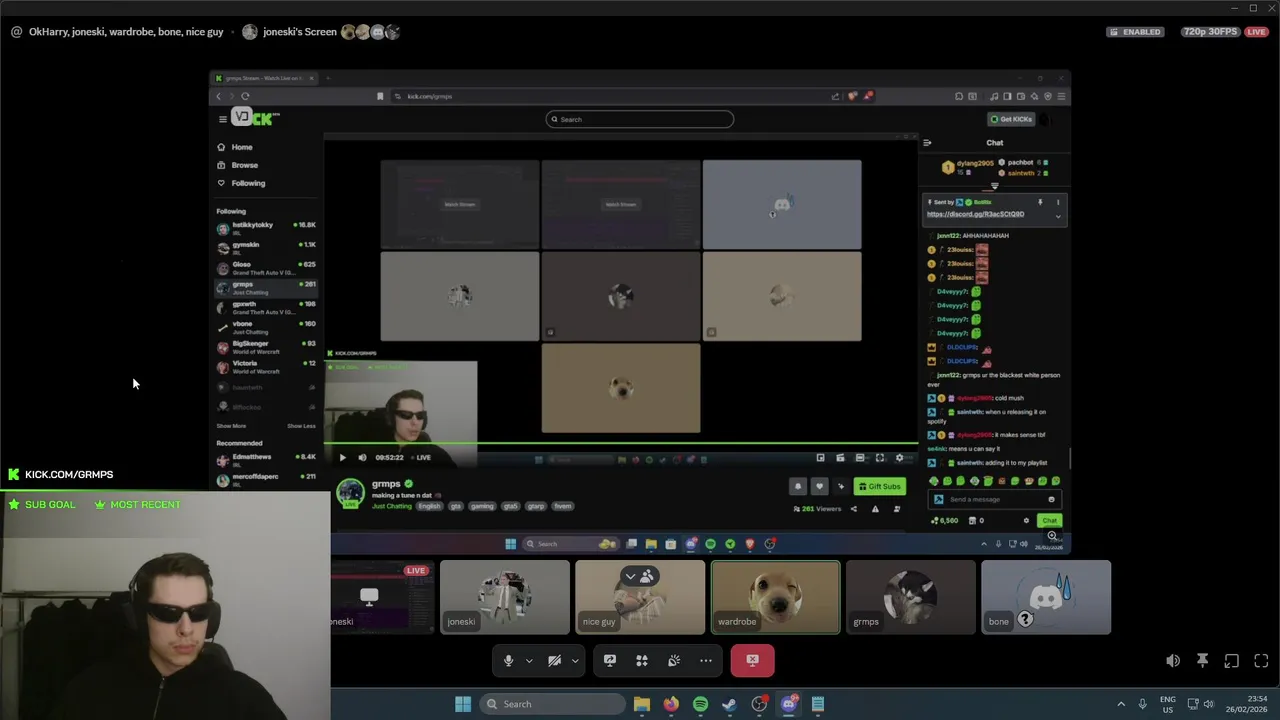Collapse the Kick chat panel arrow
The height and width of the screenshot is (720, 1280).
pyautogui.click(x=927, y=143)
